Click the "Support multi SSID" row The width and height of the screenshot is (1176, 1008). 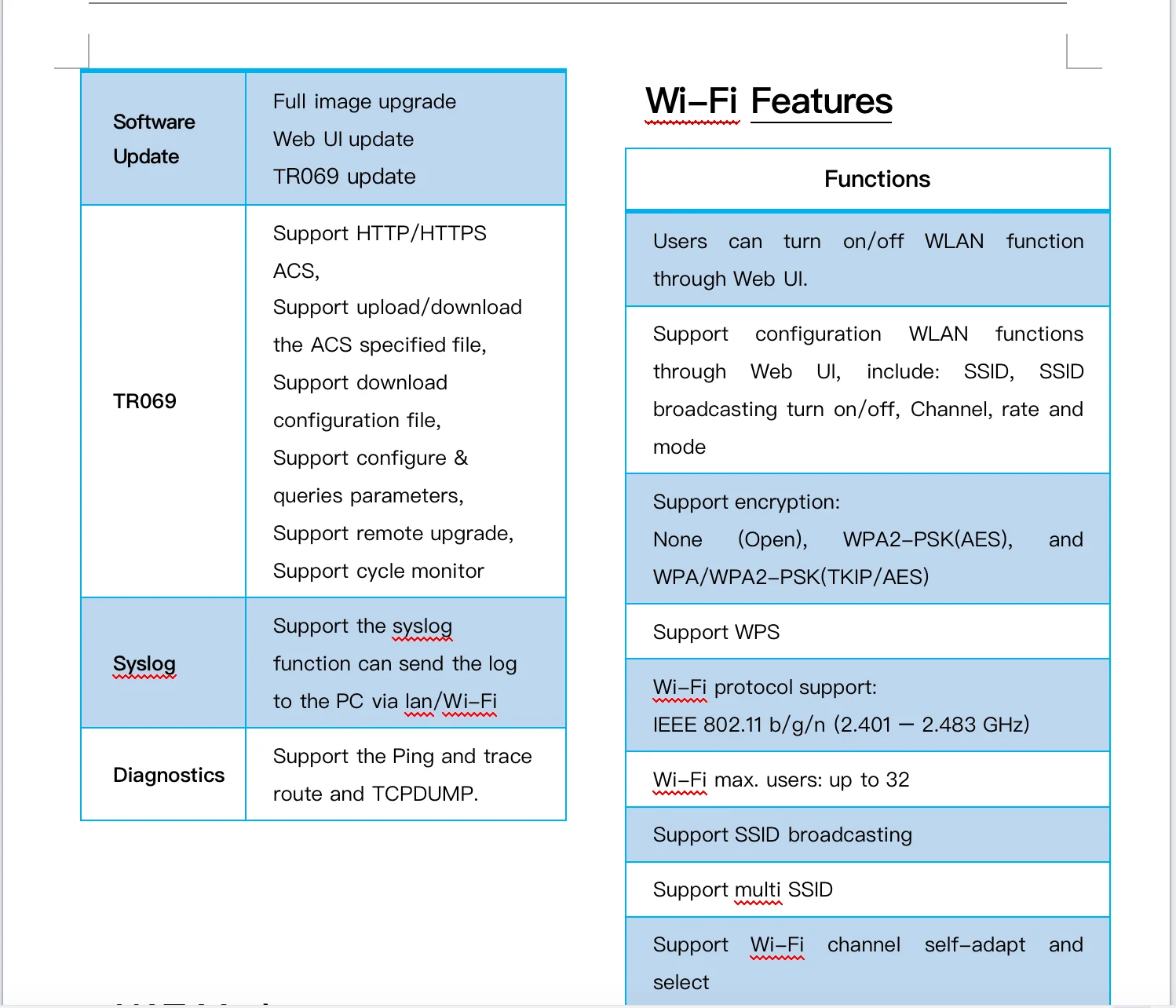pyautogui.click(x=867, y=889)
